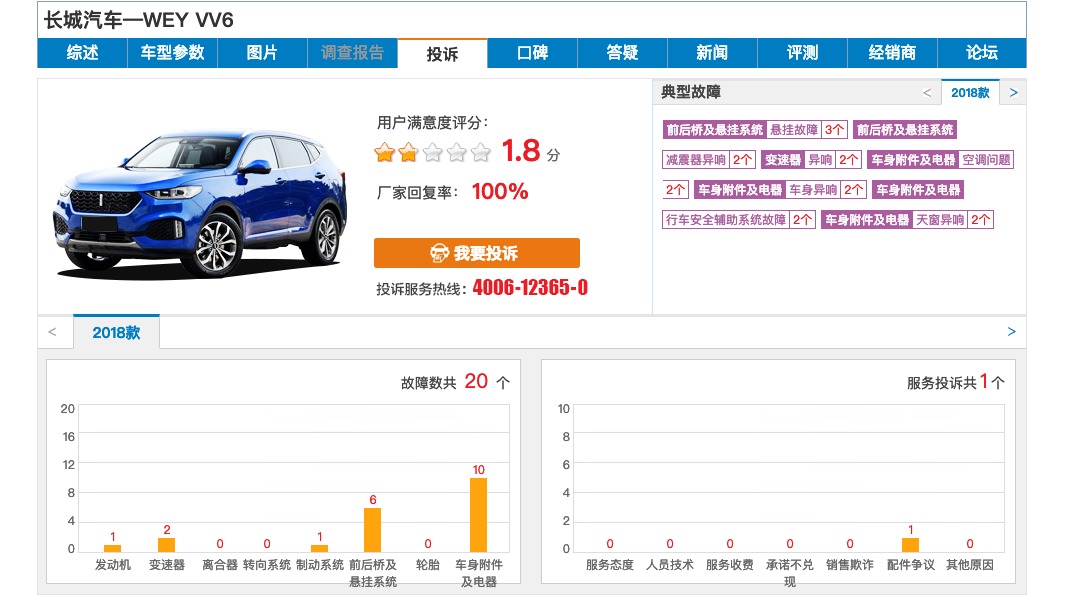1073x600 pixels.
Task: Click the user satisfaction star rating
Action: pos(432,153)
